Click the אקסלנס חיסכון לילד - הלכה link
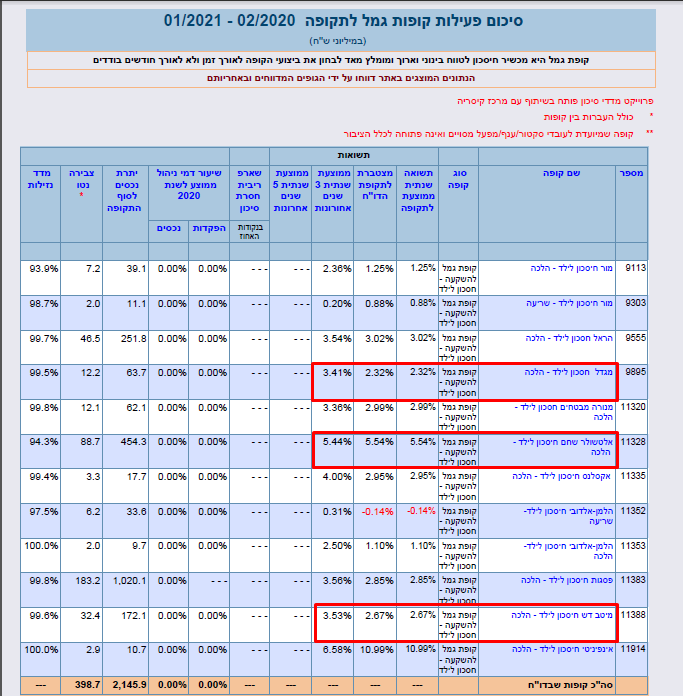This screenshot has height=696, width=683. click(x=566, y=476)
